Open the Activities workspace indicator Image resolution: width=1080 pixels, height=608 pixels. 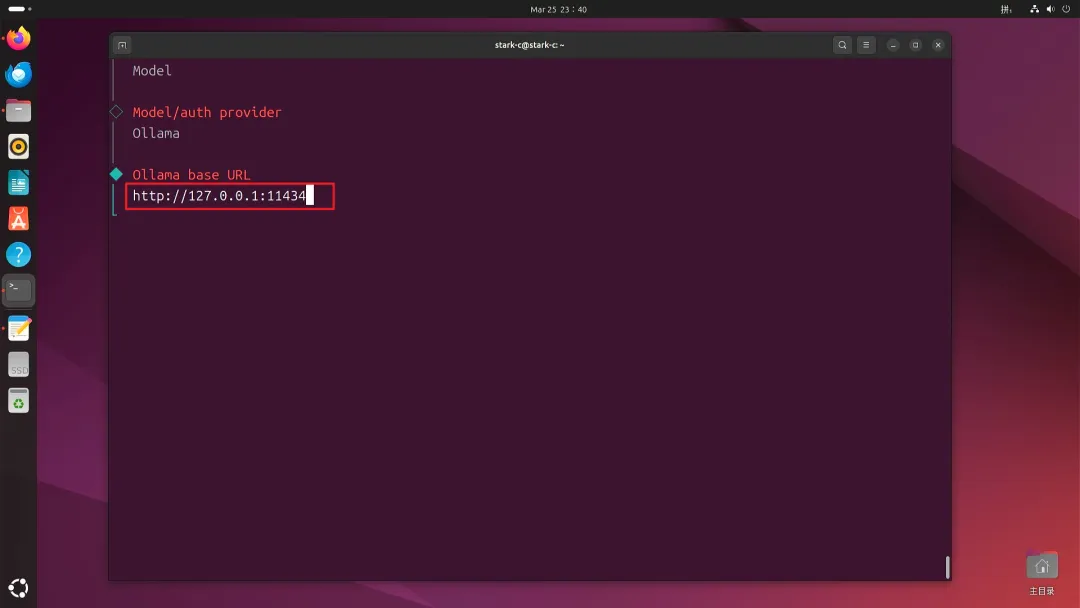tap(20, 9)
